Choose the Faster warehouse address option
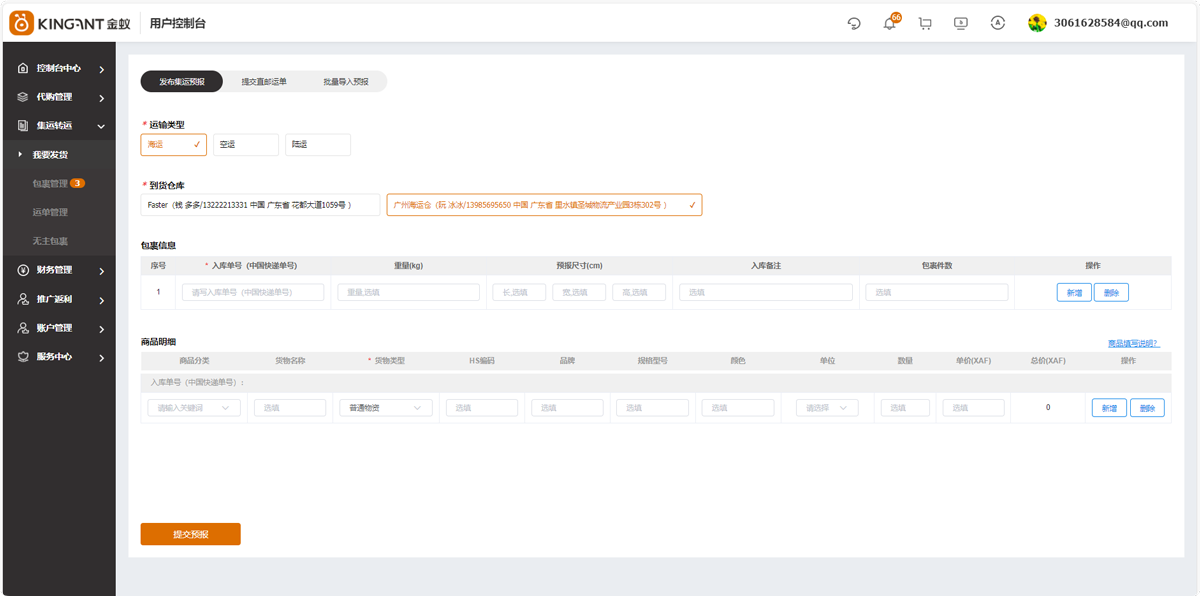This screenshot has height=596, width=1200. click(260, 205)
